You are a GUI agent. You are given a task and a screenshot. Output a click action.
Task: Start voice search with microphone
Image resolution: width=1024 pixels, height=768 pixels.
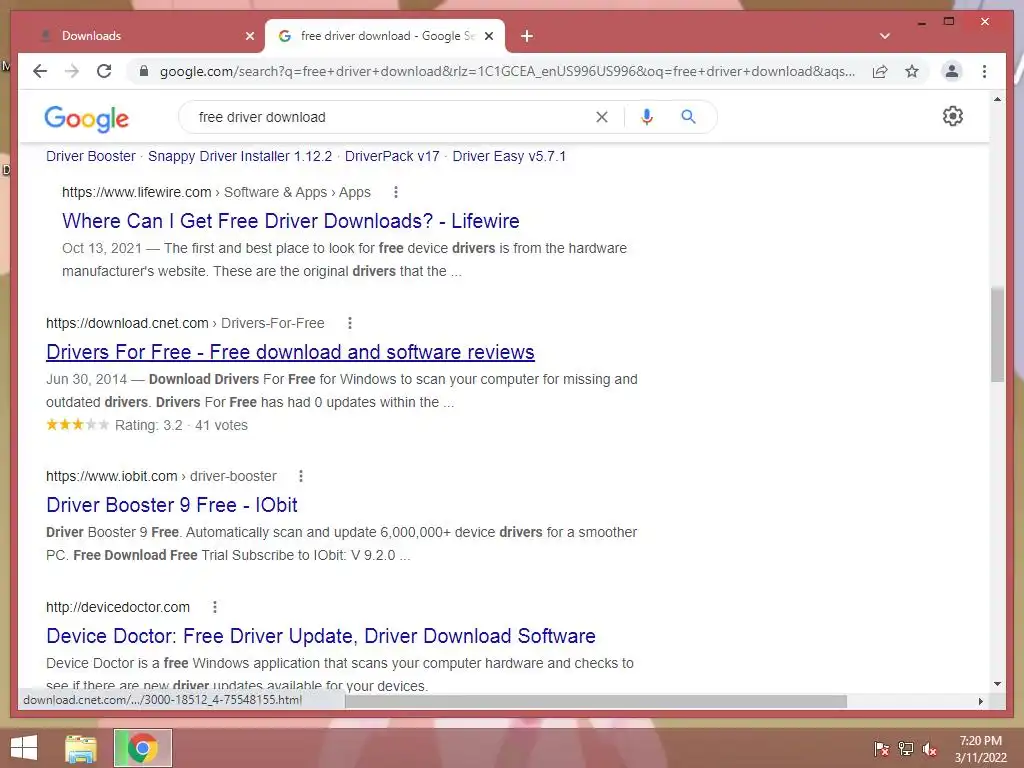[647, 117]
